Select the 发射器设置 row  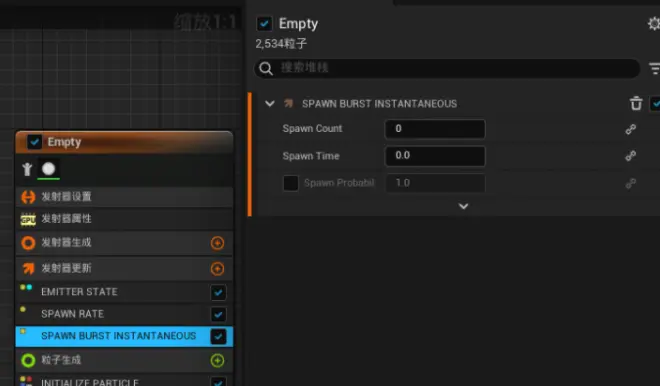(124, 197)
